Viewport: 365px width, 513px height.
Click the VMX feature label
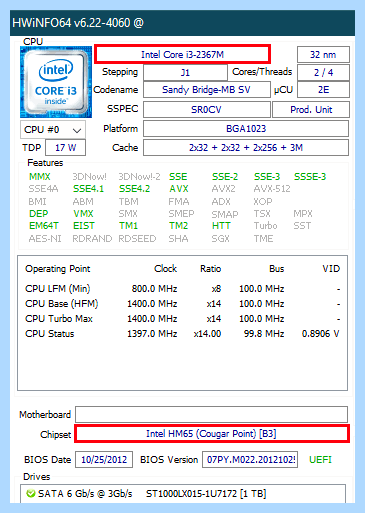click(83, 214)
